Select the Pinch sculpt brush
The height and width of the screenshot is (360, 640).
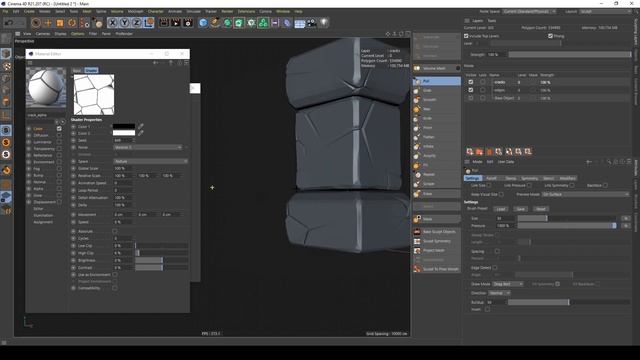click(x=437, y=128)
